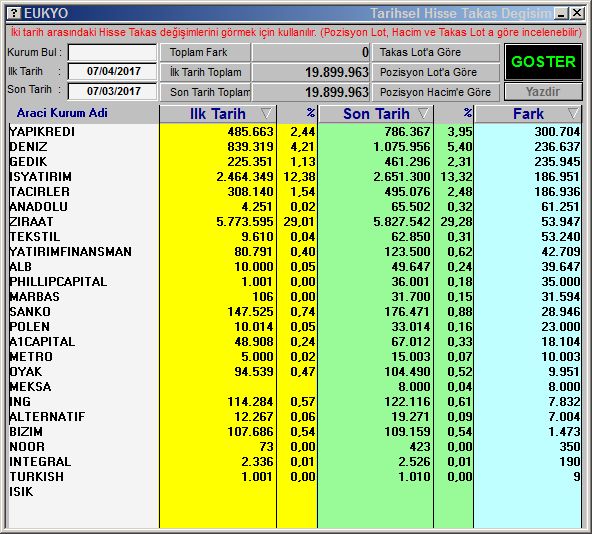Close the EUKYO window
592x534 pixels.
[x=577, y=14]
